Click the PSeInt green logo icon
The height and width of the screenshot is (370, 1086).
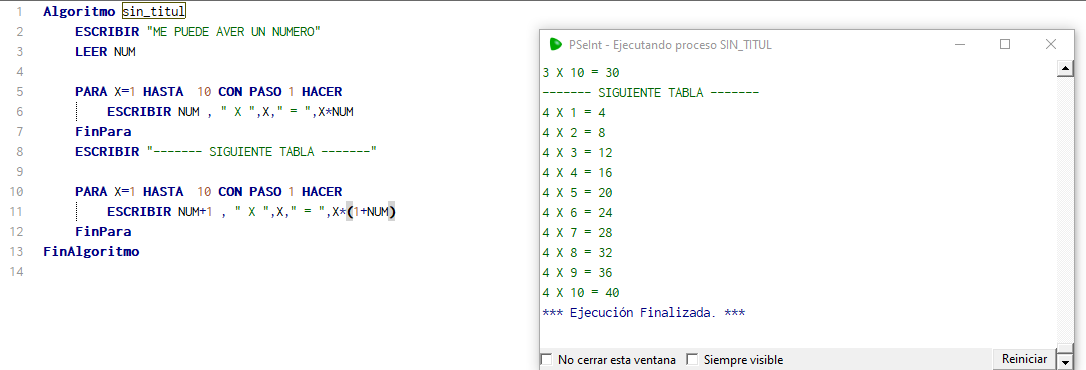tap(555, 44)
